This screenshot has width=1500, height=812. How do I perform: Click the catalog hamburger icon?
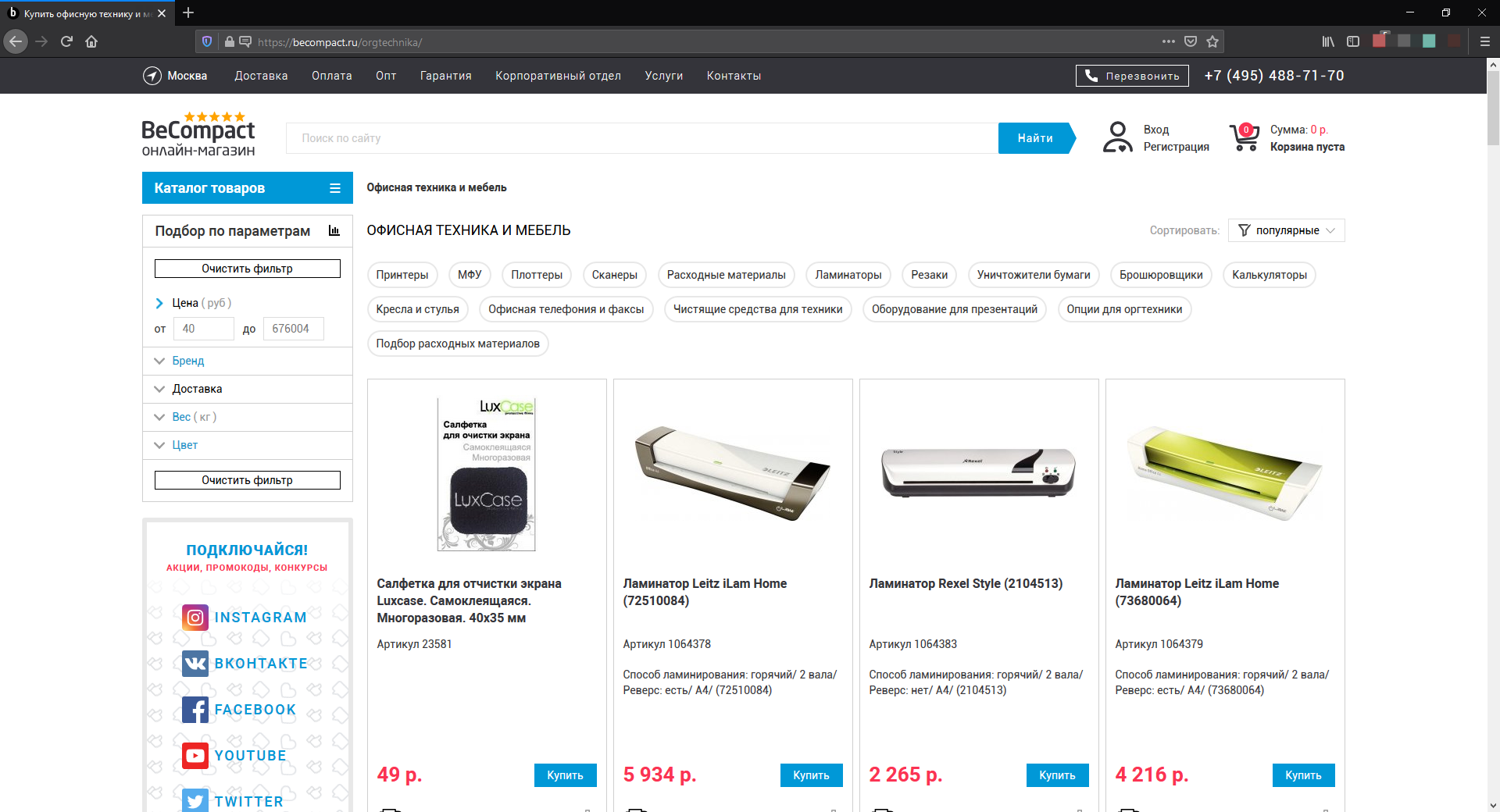point(335,188)
